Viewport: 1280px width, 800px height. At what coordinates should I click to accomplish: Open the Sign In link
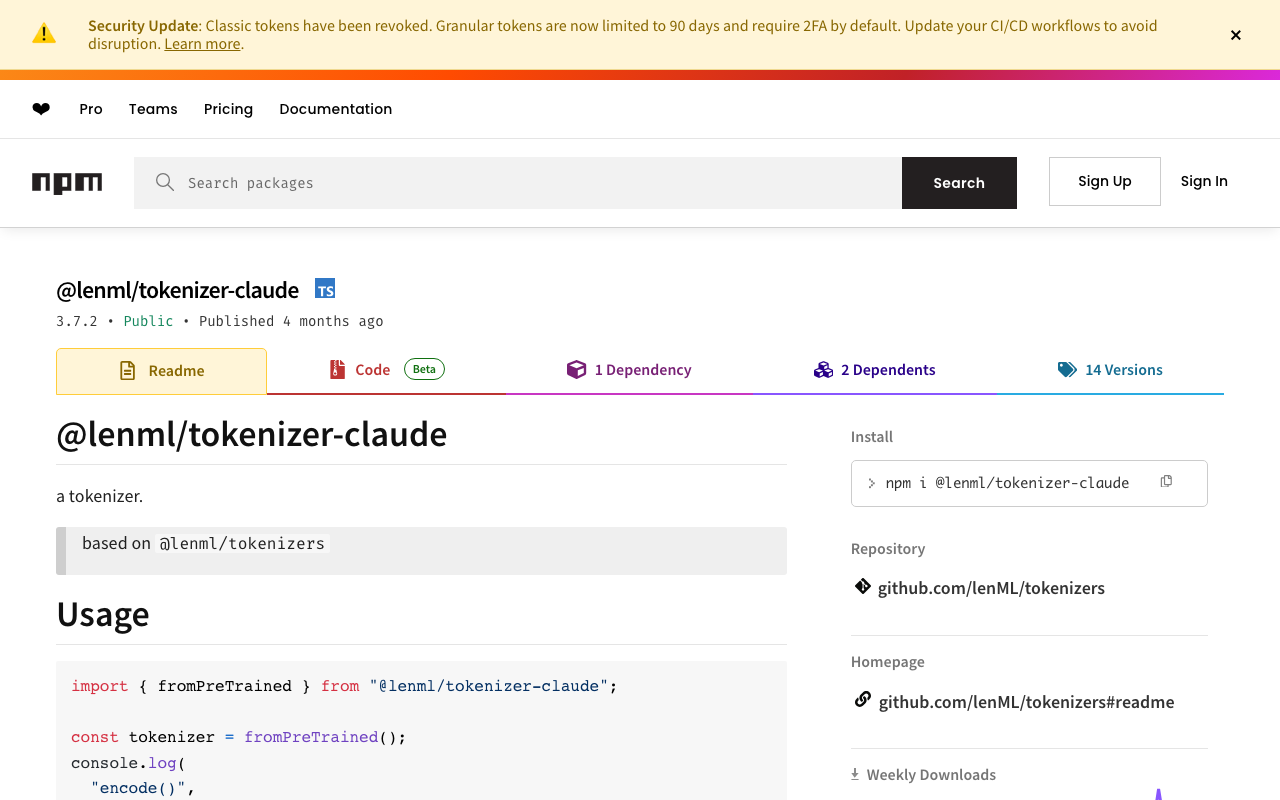pos(1204,181)
